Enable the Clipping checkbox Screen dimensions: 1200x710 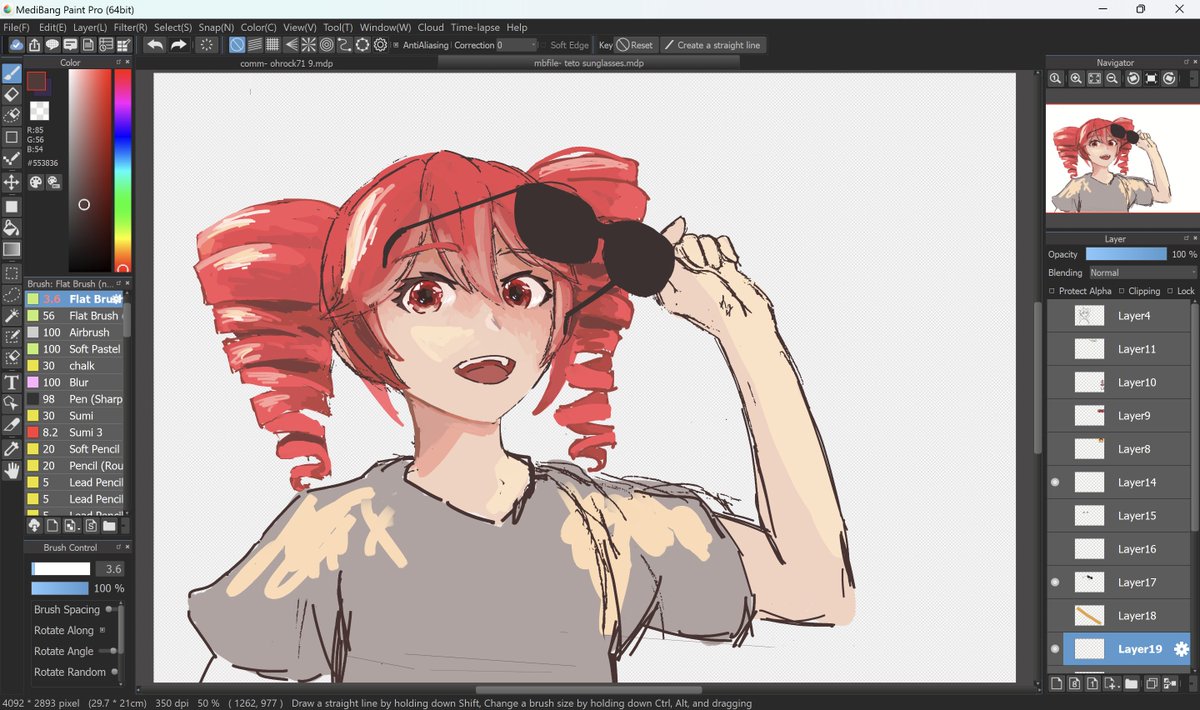(1121, 291)
